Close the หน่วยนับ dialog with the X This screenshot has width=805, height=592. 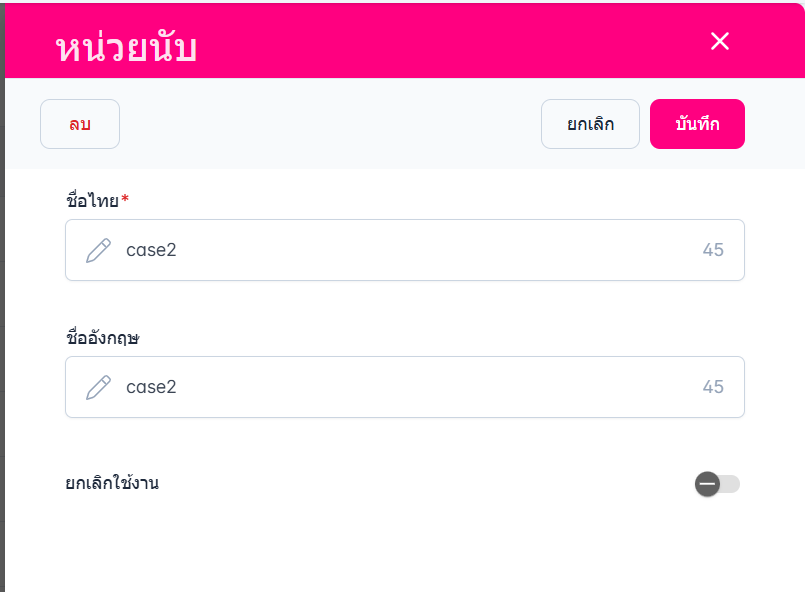coord(720,41)
